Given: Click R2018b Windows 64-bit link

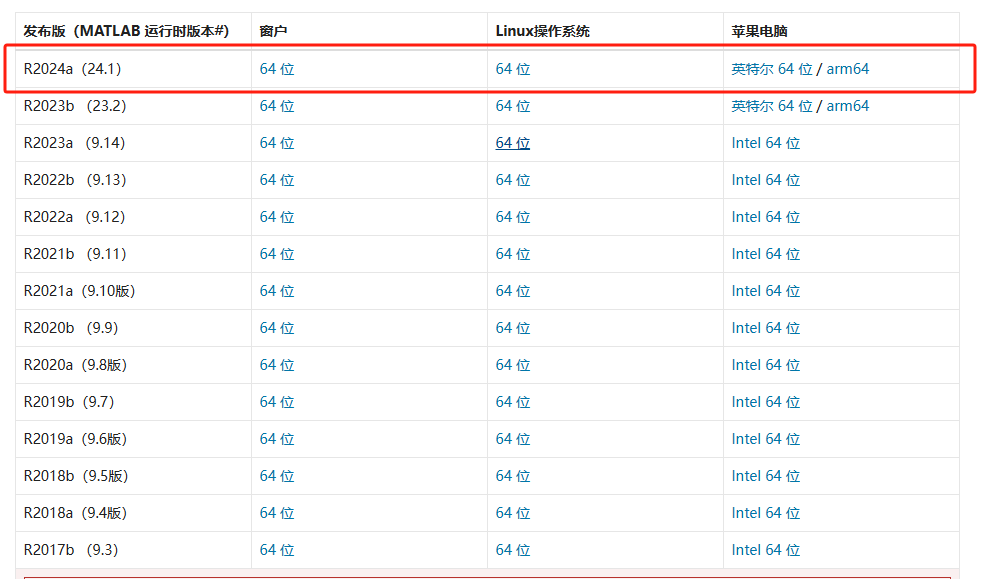Looking at the screenshot, I should coord(277,475).
